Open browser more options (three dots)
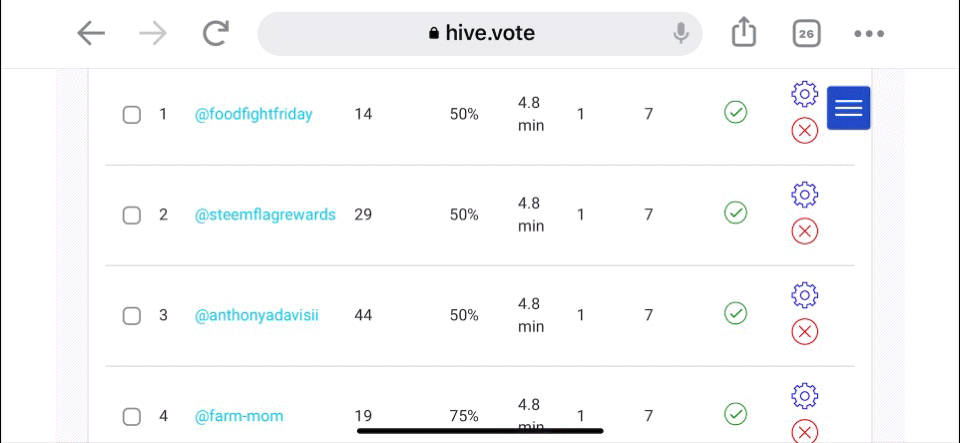This screenshot has width=960, height=443. coord(869,34)
